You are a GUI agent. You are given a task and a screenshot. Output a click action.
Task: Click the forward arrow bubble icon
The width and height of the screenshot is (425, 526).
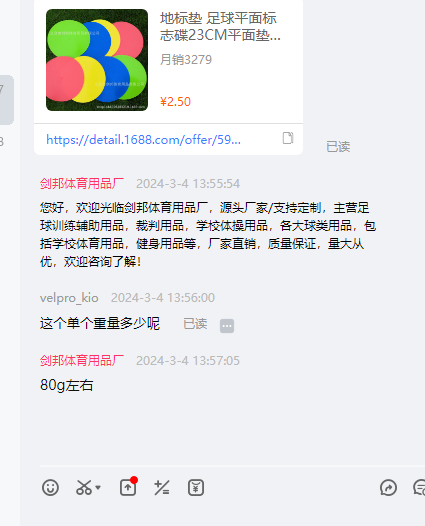coord(388,487)
